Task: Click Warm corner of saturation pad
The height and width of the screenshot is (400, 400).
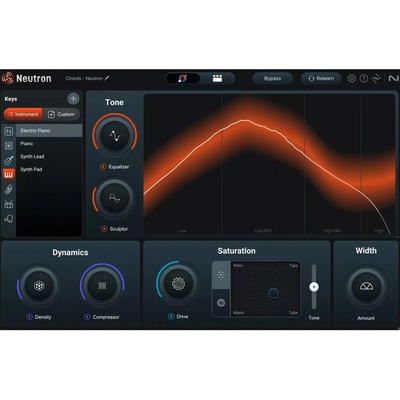Action: (239, 313)
